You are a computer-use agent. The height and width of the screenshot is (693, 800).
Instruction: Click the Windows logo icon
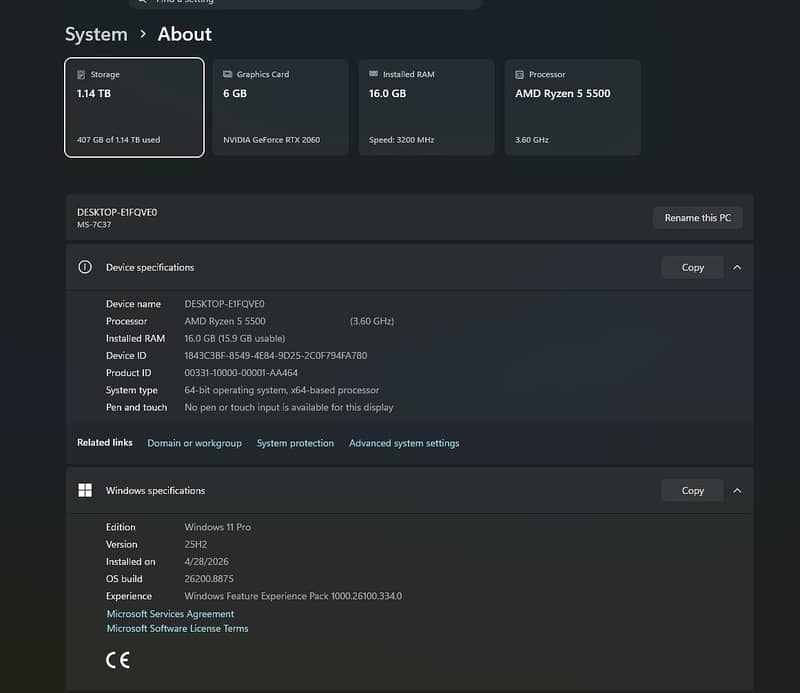(x=85, y=490)
